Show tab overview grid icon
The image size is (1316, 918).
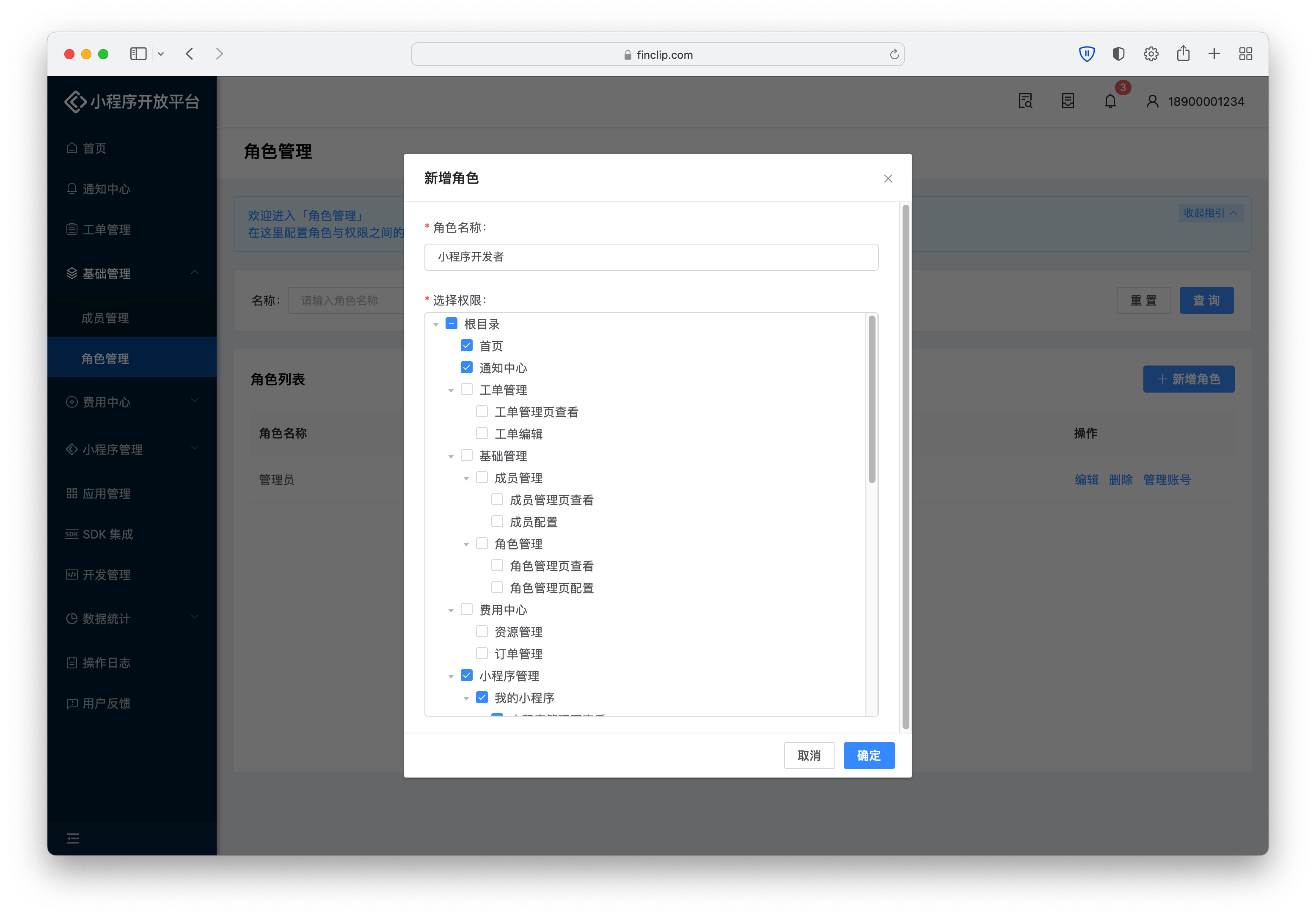(x=1245, y=54)
